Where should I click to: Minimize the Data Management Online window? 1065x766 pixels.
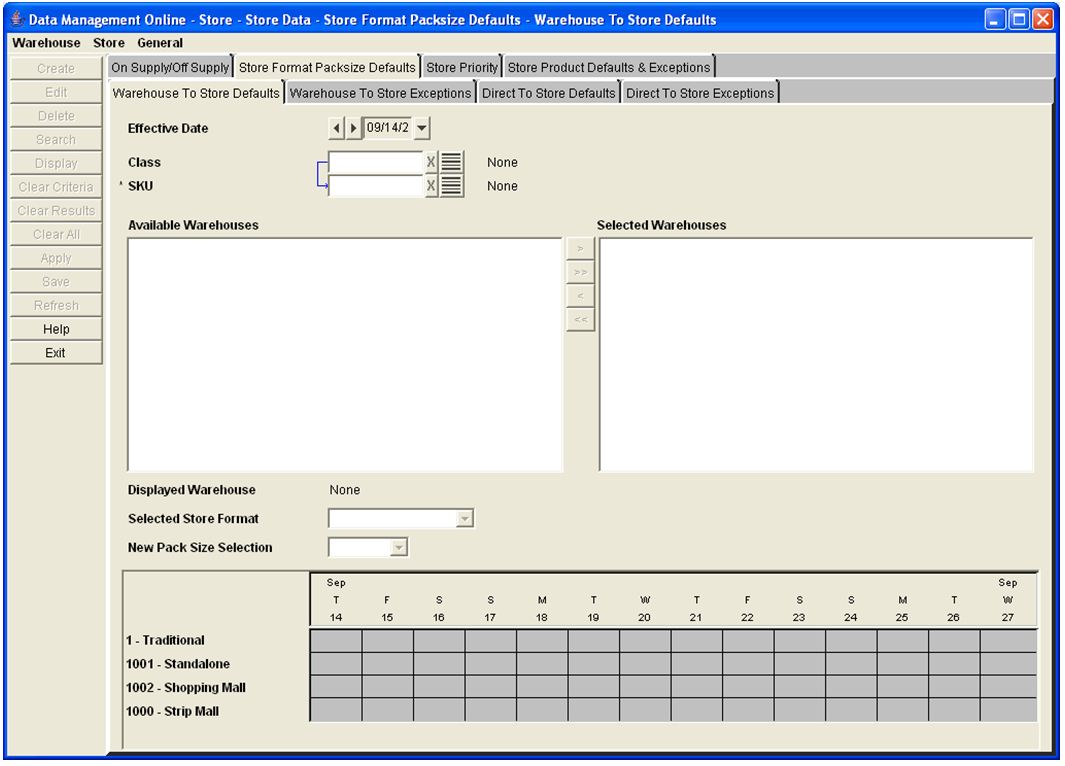(995, 19)
